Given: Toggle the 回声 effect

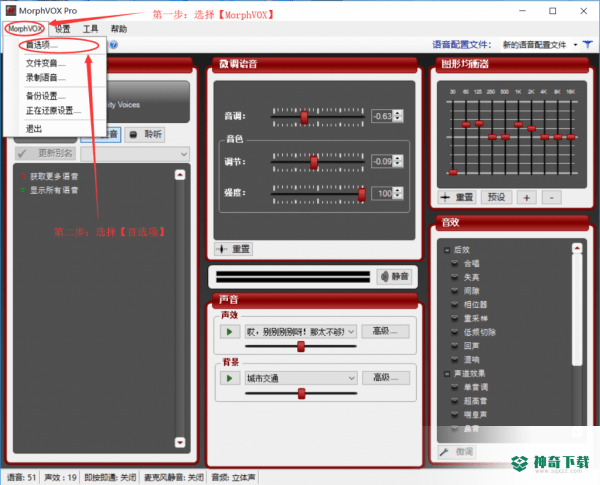Looking at the screenshot, I should [x=455, y=346].
